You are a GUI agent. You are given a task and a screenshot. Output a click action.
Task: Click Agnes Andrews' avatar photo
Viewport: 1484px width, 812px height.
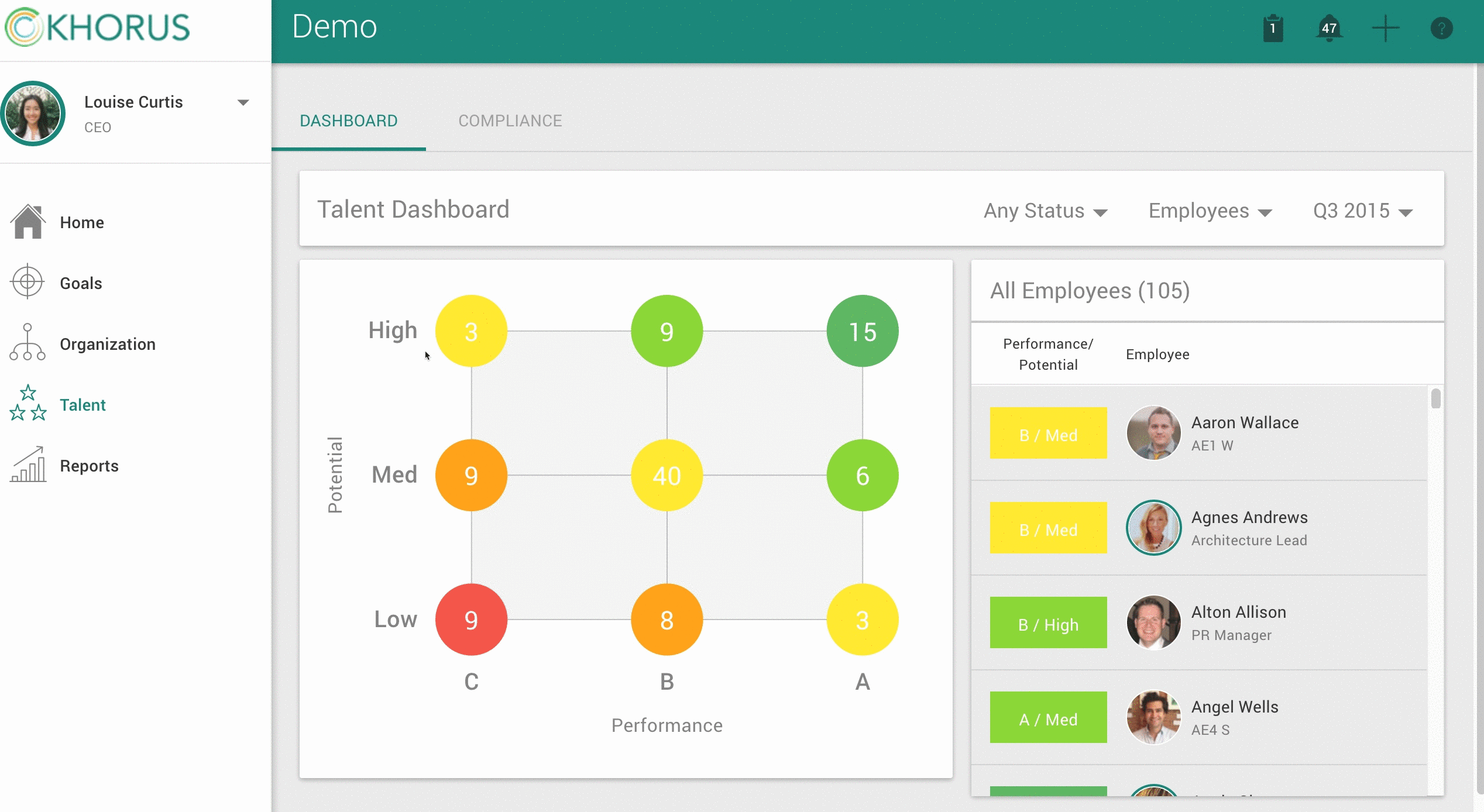(x=1153, y=528)
